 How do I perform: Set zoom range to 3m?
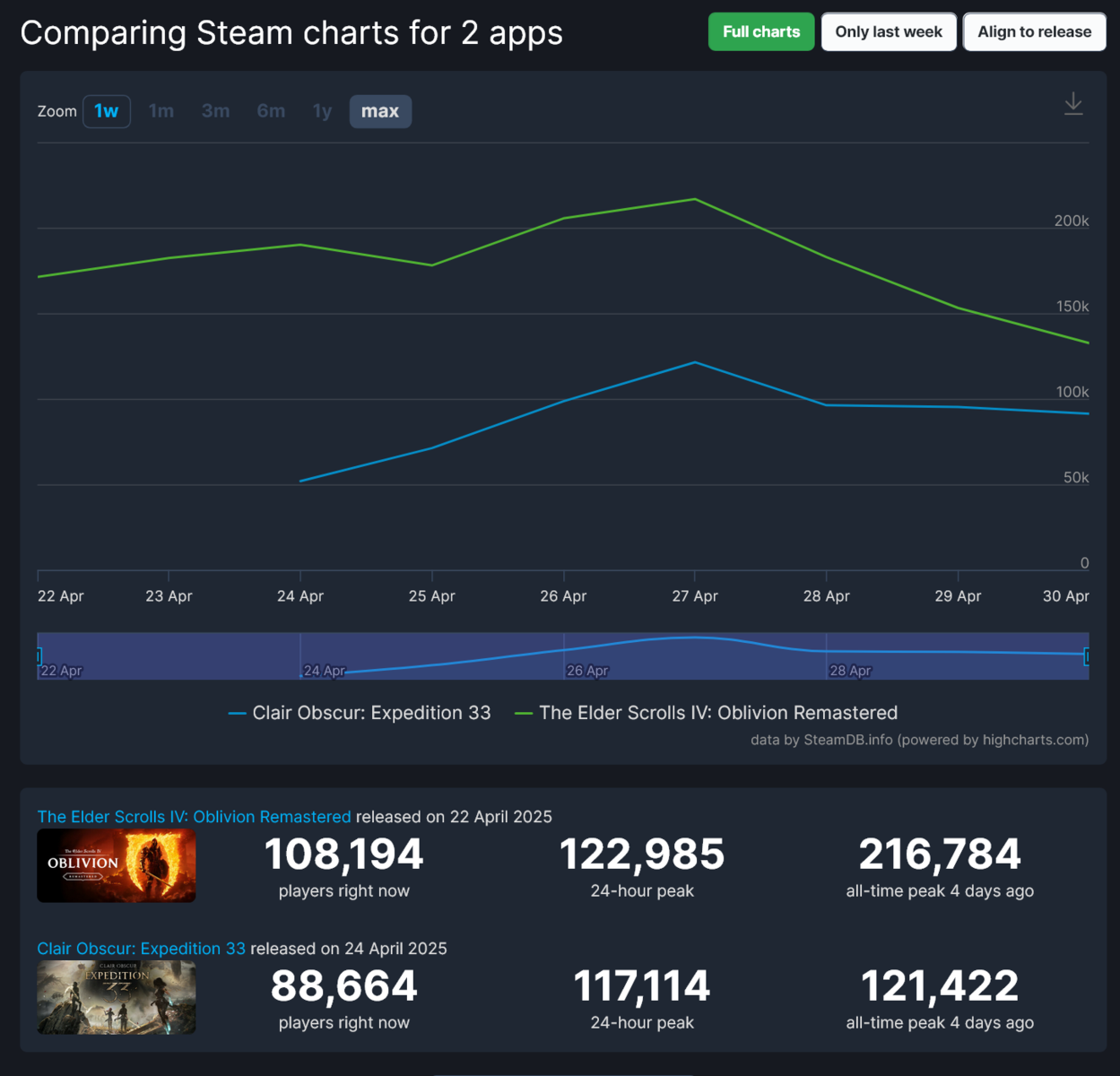coord(215,111)
